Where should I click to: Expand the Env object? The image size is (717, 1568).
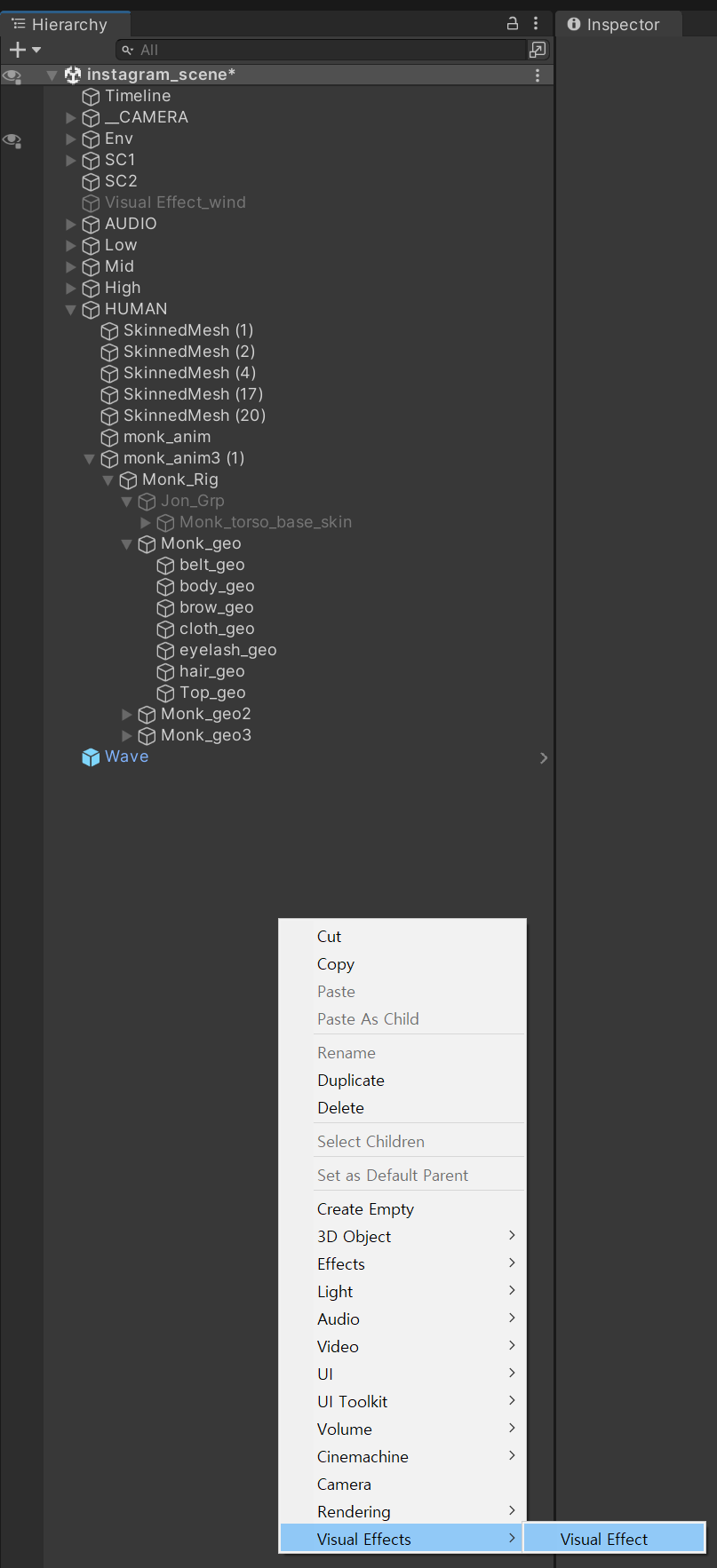coord(71,139)
